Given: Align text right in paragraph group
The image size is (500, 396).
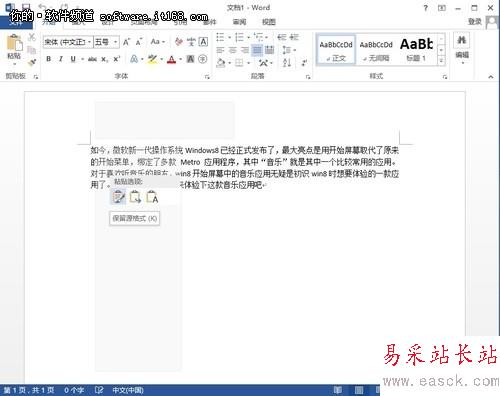Looking at the screenshot, I should pos(245,50).
